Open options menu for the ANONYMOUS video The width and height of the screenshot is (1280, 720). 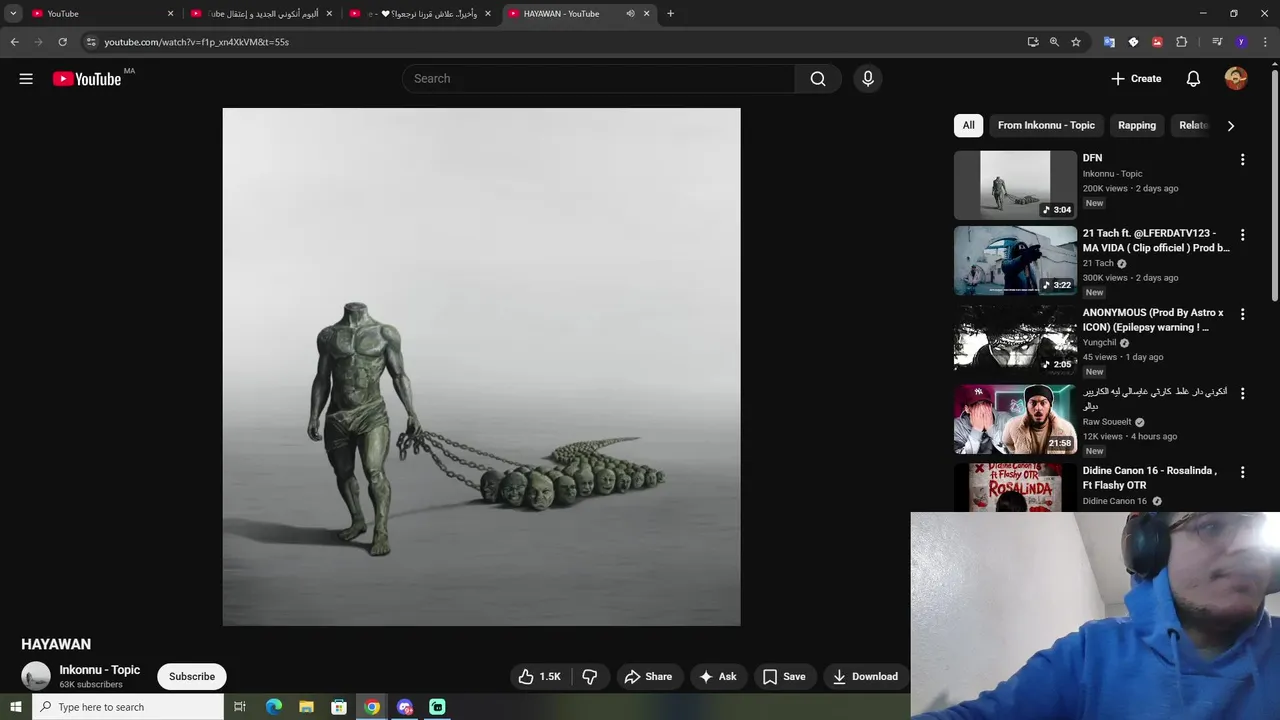[x=1242, y=314]
